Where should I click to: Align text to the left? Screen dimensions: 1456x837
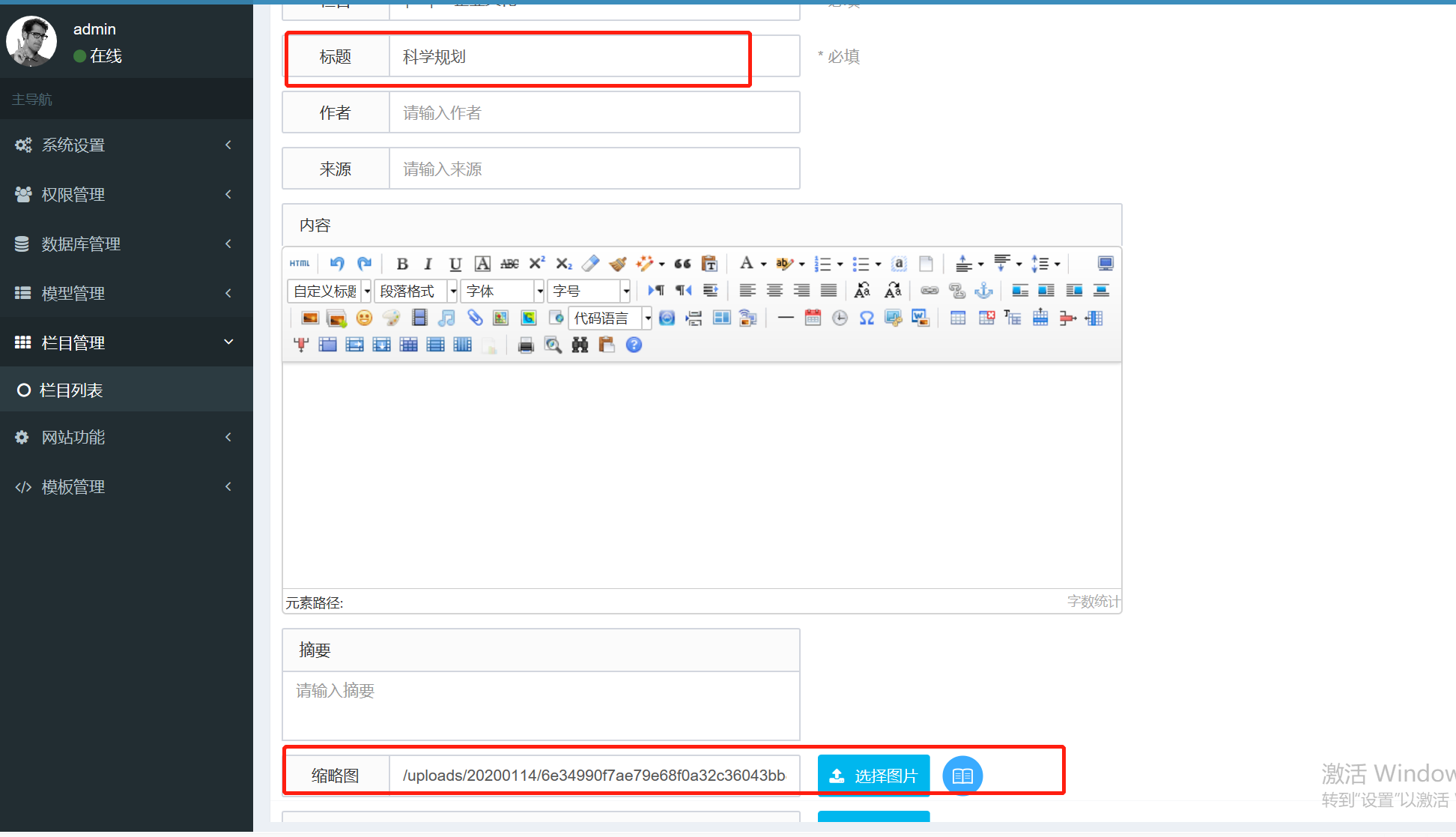coord(747,291)
